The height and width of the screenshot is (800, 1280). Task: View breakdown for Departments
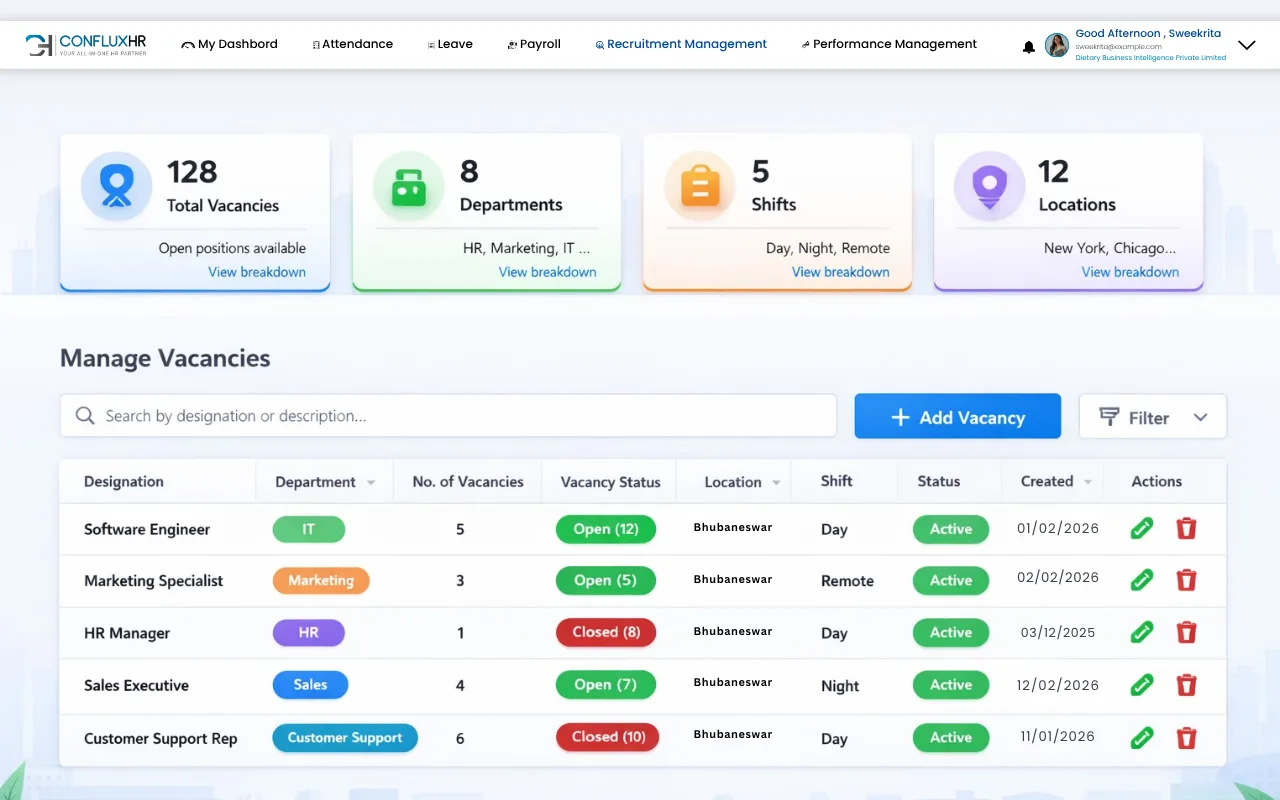click(x=547, y=272)
